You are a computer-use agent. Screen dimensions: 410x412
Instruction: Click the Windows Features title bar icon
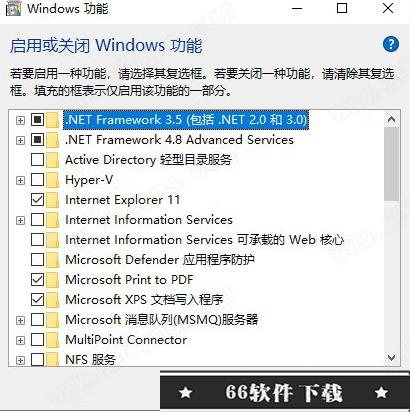[14, 9]
